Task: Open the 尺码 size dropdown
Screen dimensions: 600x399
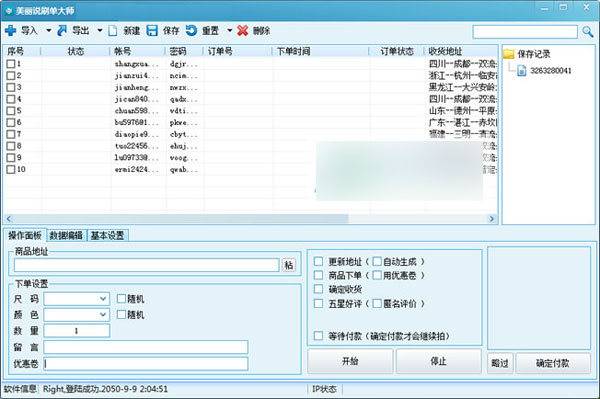Action: pyautogui.click(x=103, y=299)
